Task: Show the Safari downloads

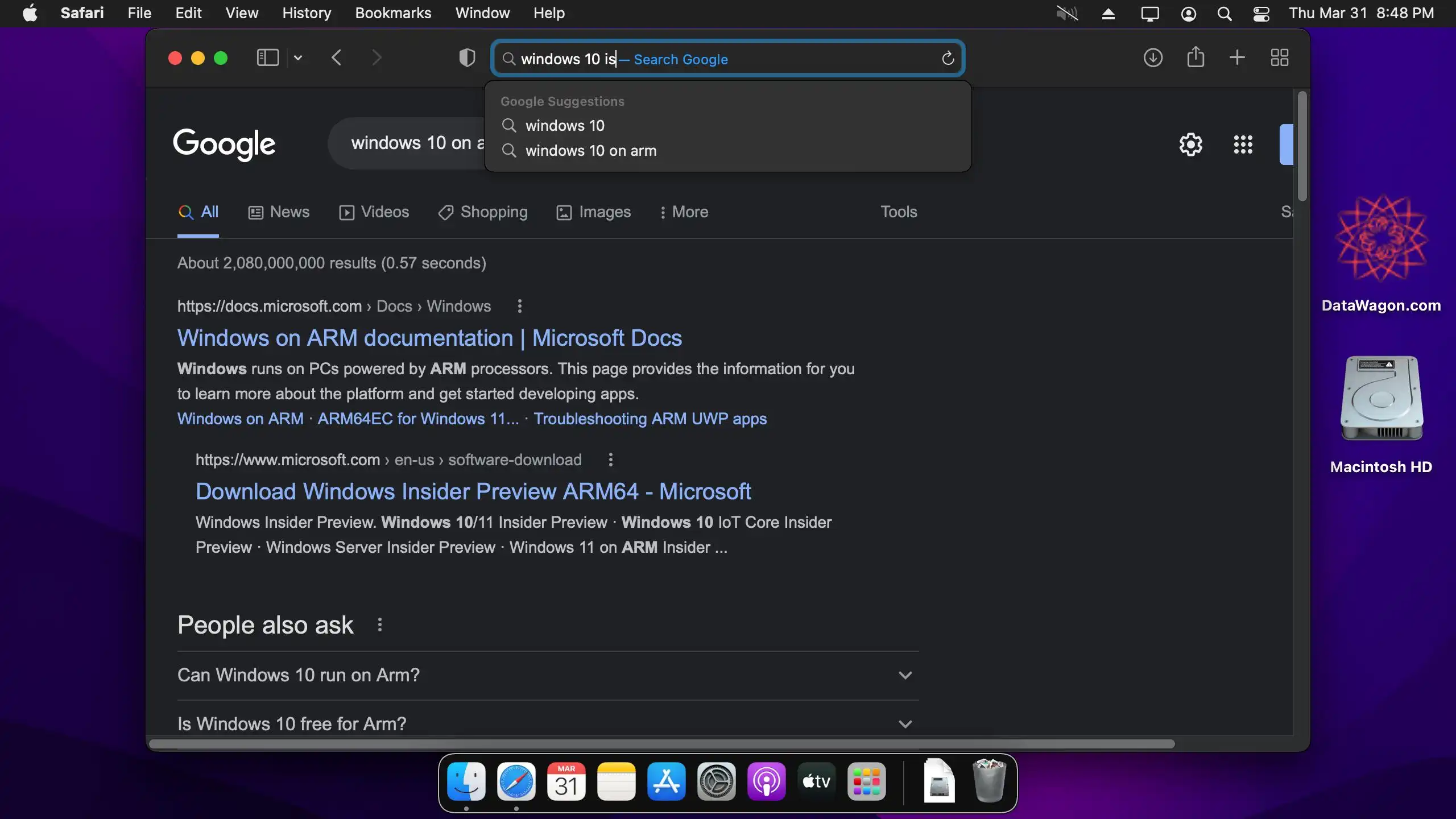Action: (x=1153, y=57)
